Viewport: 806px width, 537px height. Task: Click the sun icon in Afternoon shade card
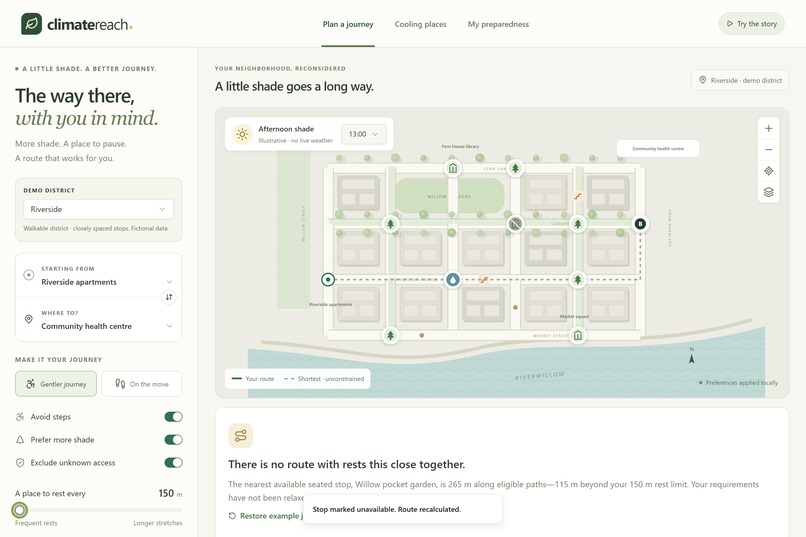tap(242, 134)
